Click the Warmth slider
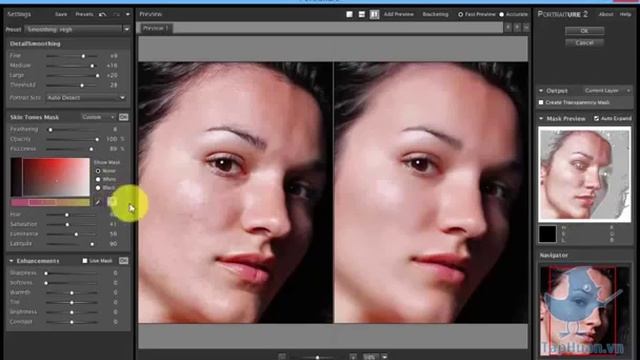The image size is (640, 360). coord(72,293)
